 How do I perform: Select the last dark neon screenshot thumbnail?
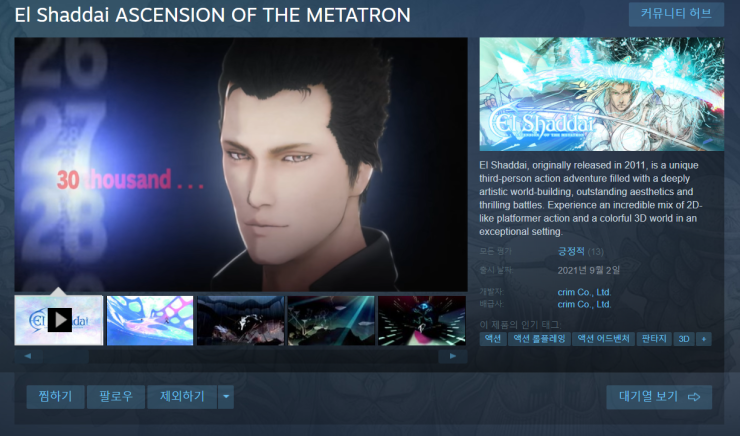click(x=422, y=320)
